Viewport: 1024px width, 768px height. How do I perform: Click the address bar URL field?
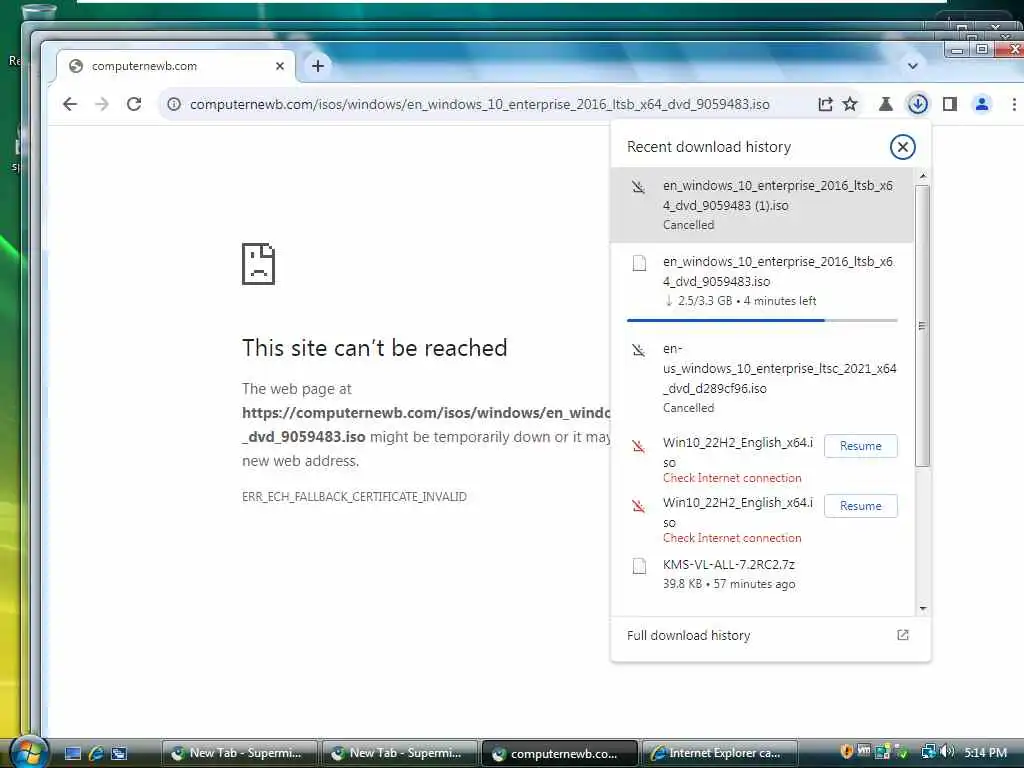pyautogui.click(x=479, y=104)
